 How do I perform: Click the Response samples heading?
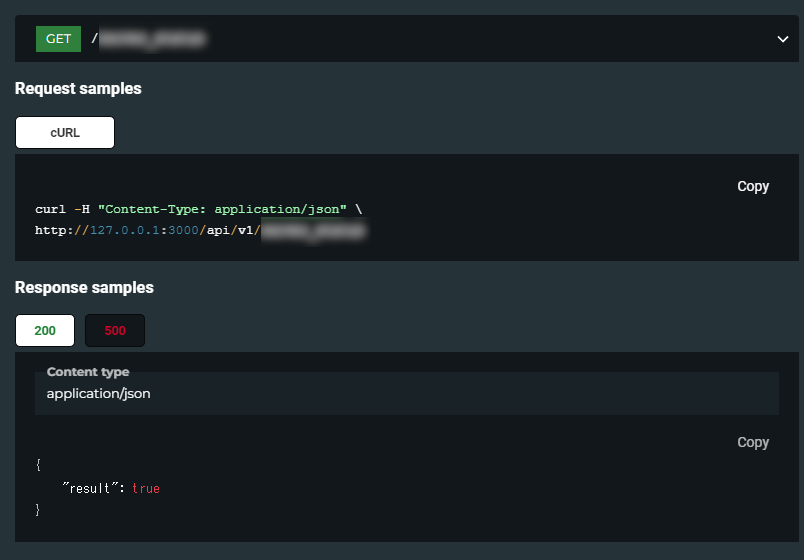[84, 288]
